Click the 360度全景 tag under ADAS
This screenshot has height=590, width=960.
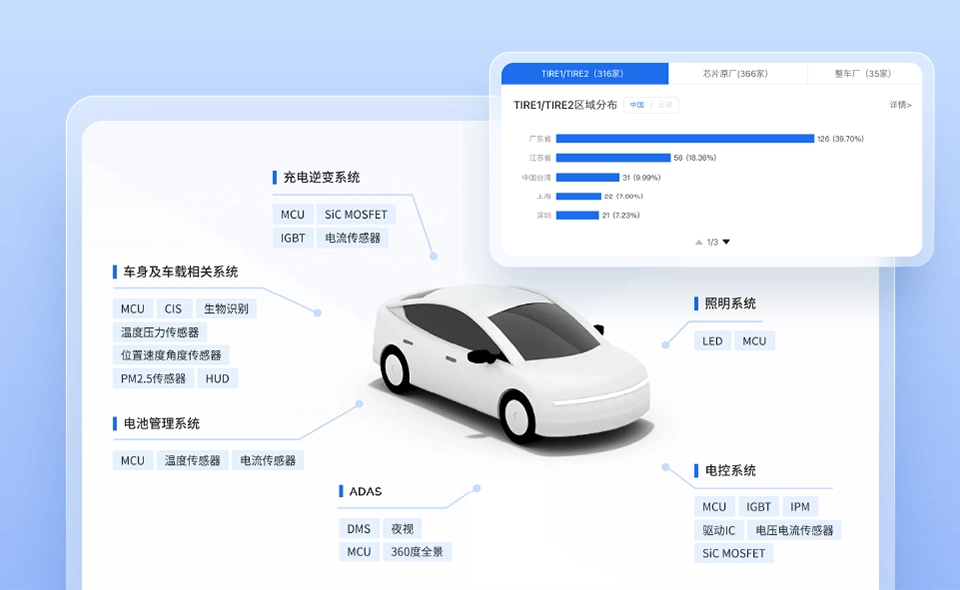(x=417, y=552)
